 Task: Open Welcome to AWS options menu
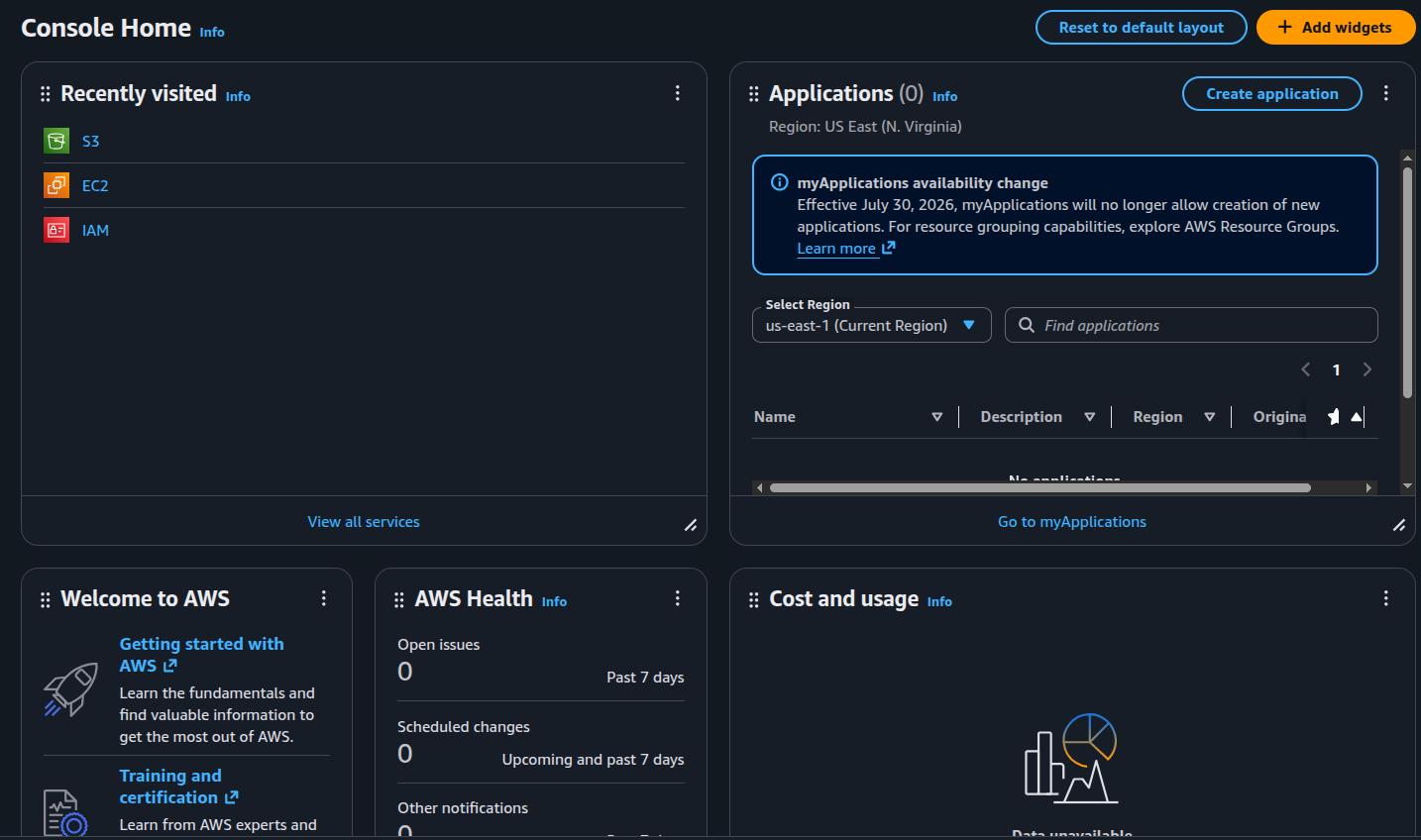[x=323, y=598]
